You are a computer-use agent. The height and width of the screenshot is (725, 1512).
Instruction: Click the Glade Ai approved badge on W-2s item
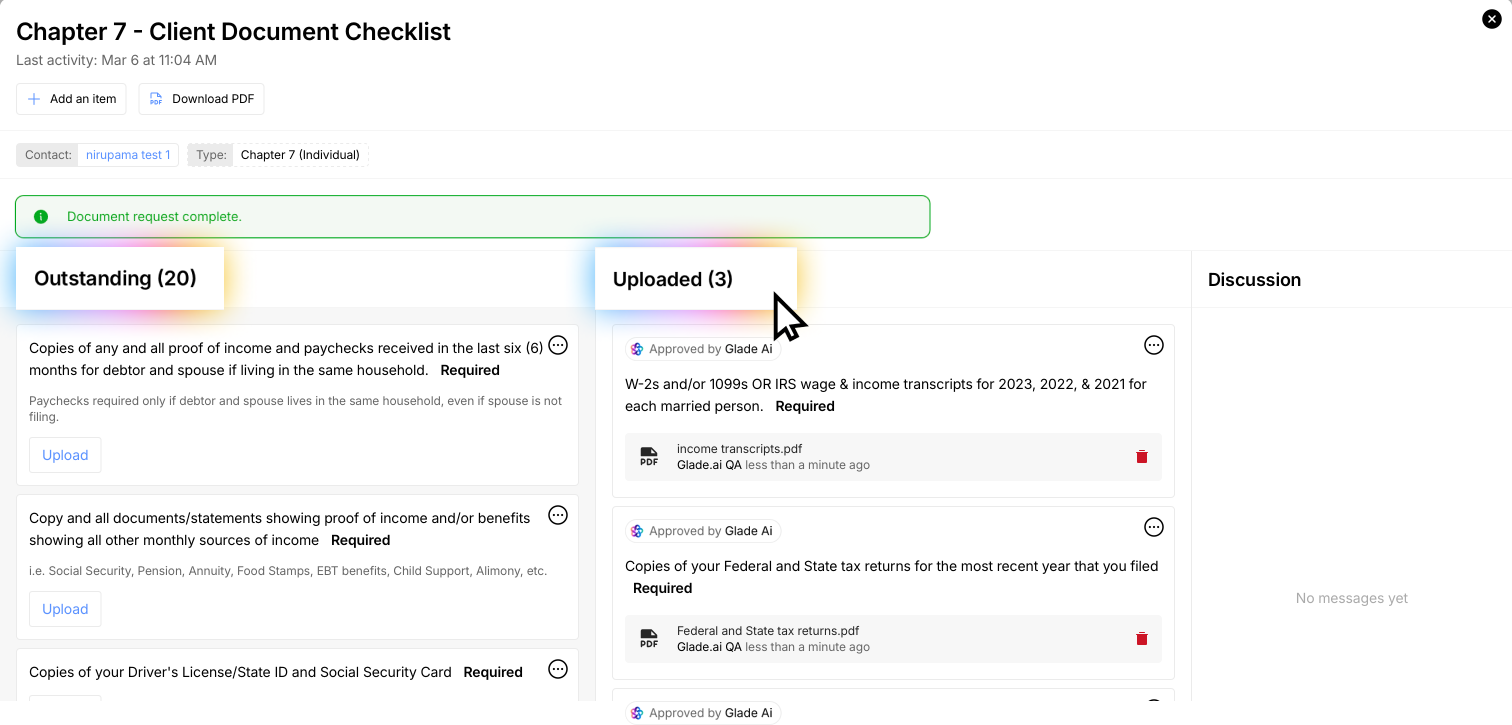703,349
